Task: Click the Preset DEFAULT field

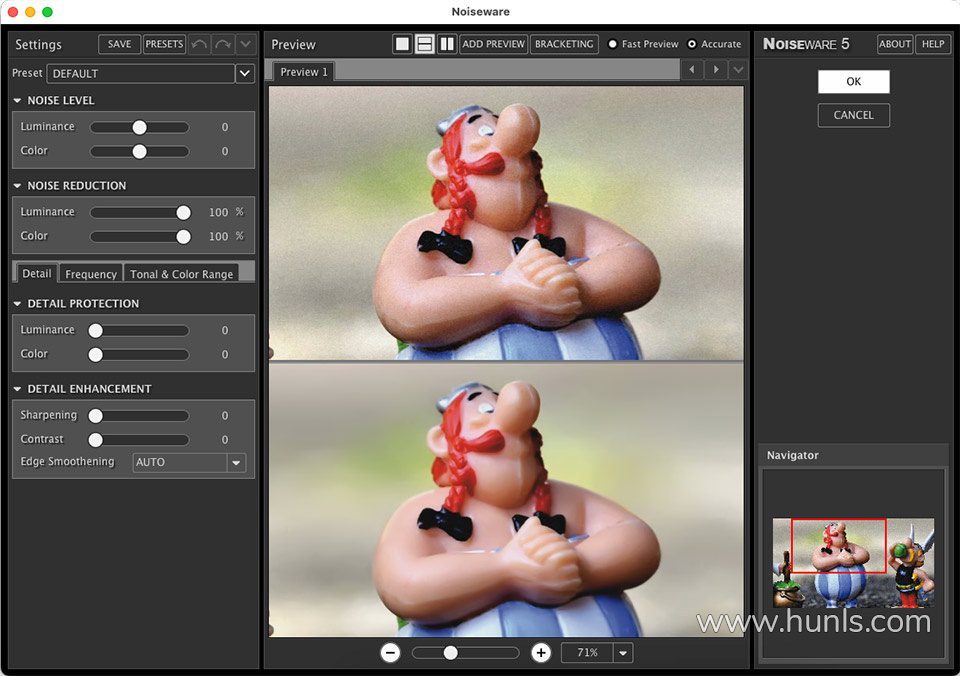Action: coord(141,73)
